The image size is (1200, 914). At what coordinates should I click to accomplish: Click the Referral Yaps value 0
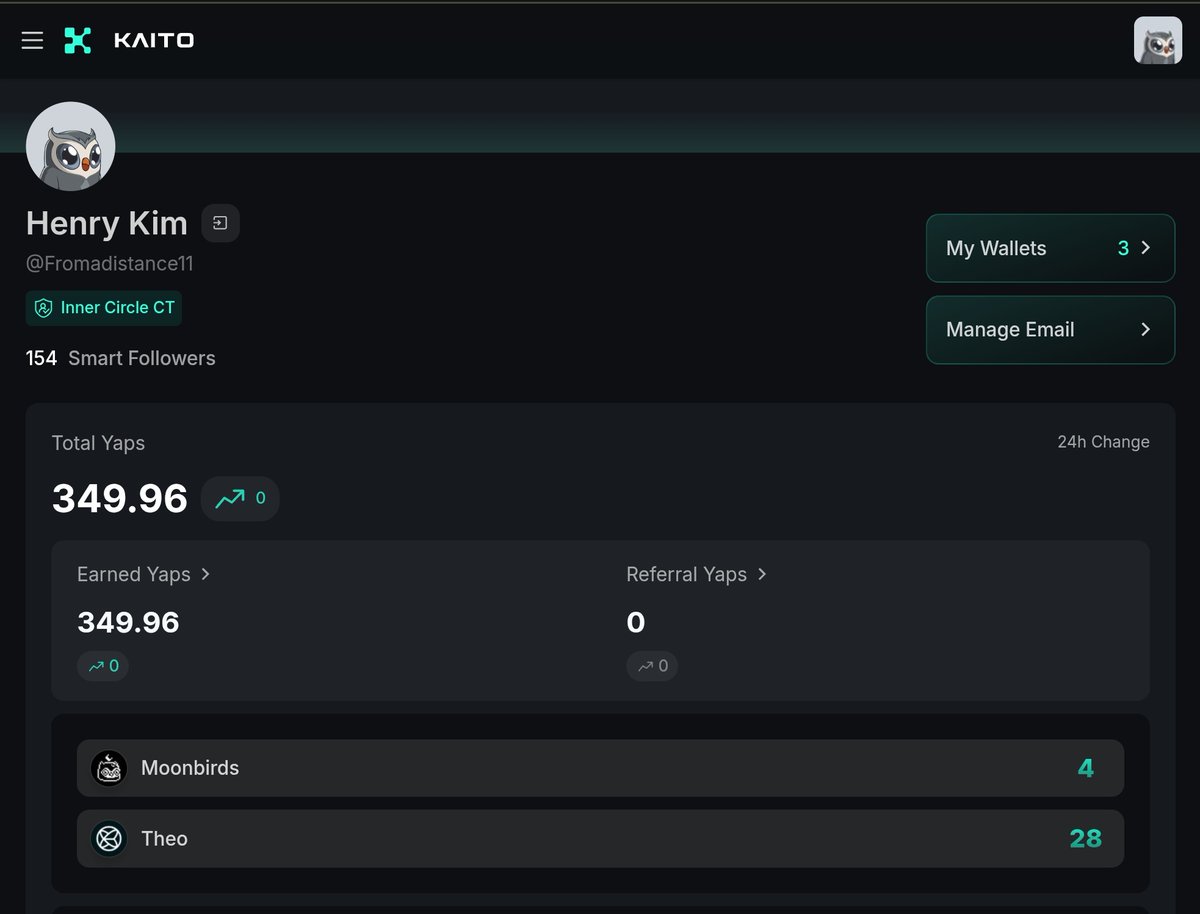click(636, 622)
